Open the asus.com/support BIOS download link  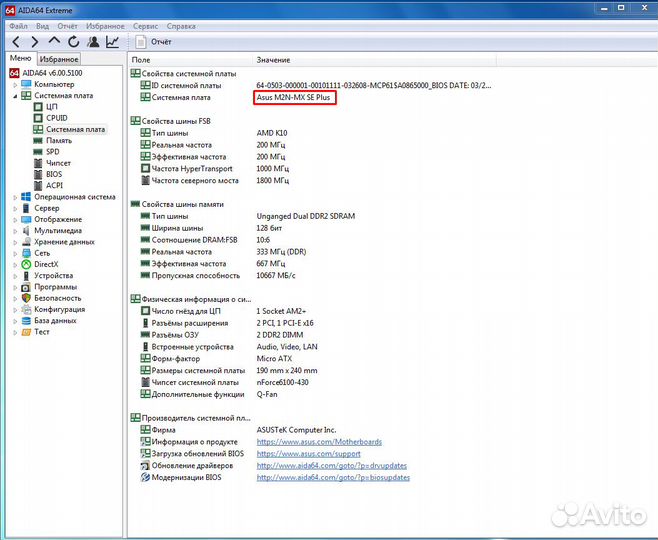click(308, 454)
